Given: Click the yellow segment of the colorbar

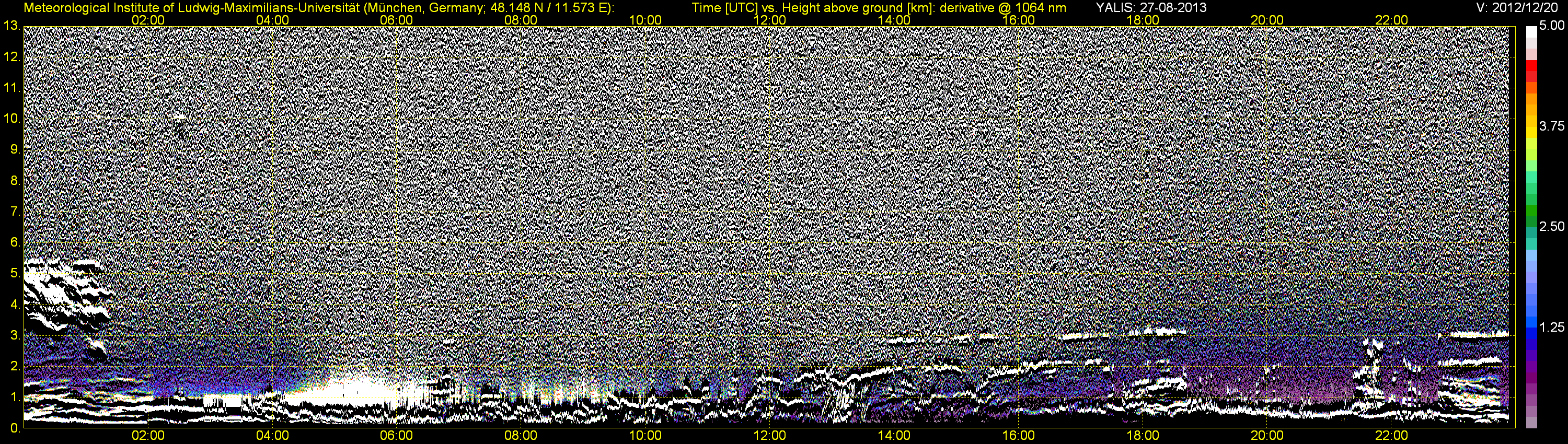Looking at the screenshot, I should [x=1531, y=132].
